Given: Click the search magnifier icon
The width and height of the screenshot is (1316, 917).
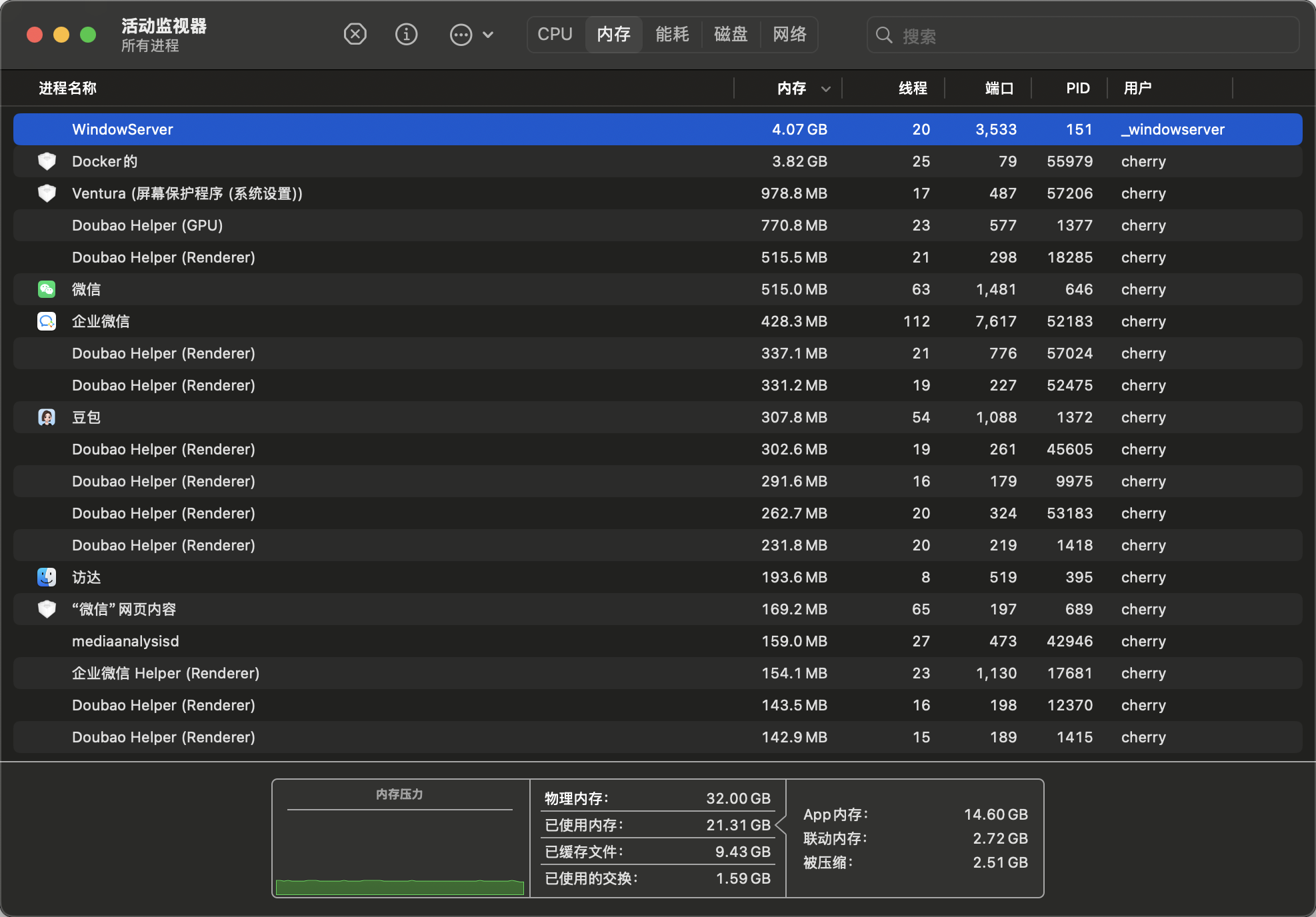Looking at the screenshot, I should click(x=884, y=35).
